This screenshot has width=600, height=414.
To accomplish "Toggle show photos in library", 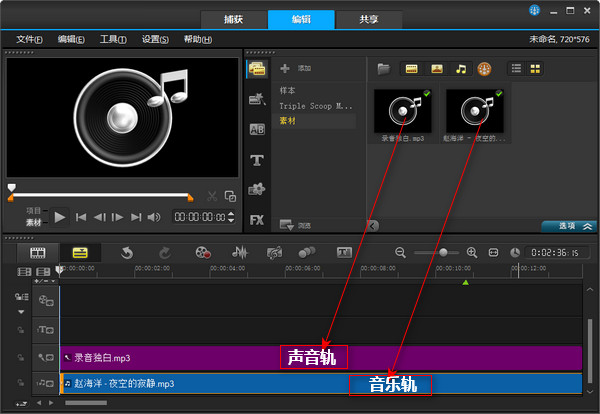I will click(437, 69).
